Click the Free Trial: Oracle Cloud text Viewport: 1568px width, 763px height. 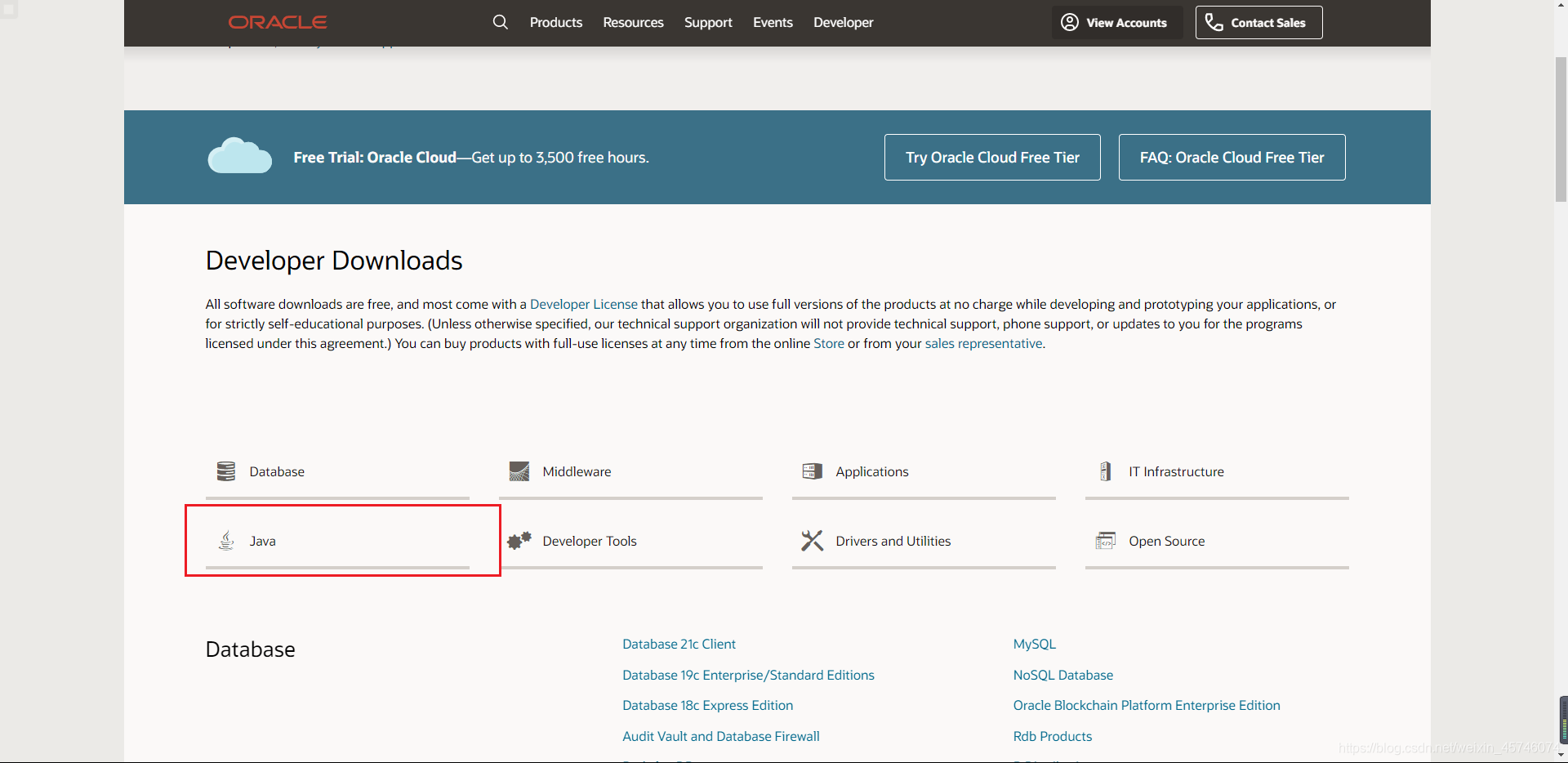375,157
